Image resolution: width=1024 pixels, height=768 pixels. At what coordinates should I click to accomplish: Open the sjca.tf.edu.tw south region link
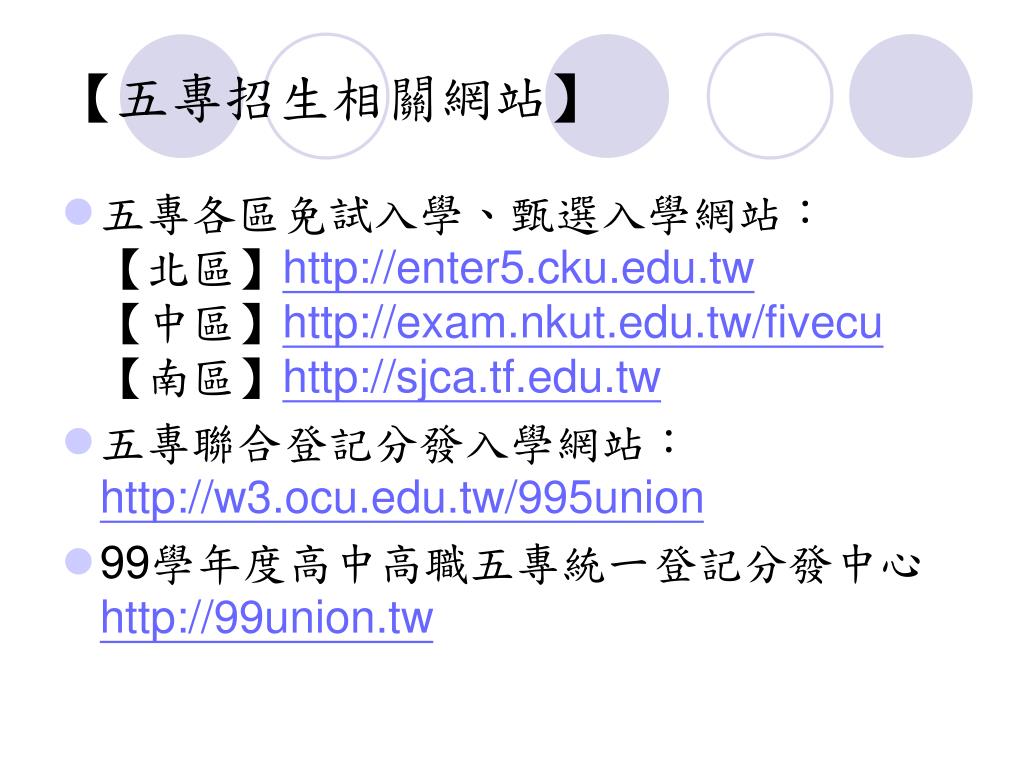(472, 378)
